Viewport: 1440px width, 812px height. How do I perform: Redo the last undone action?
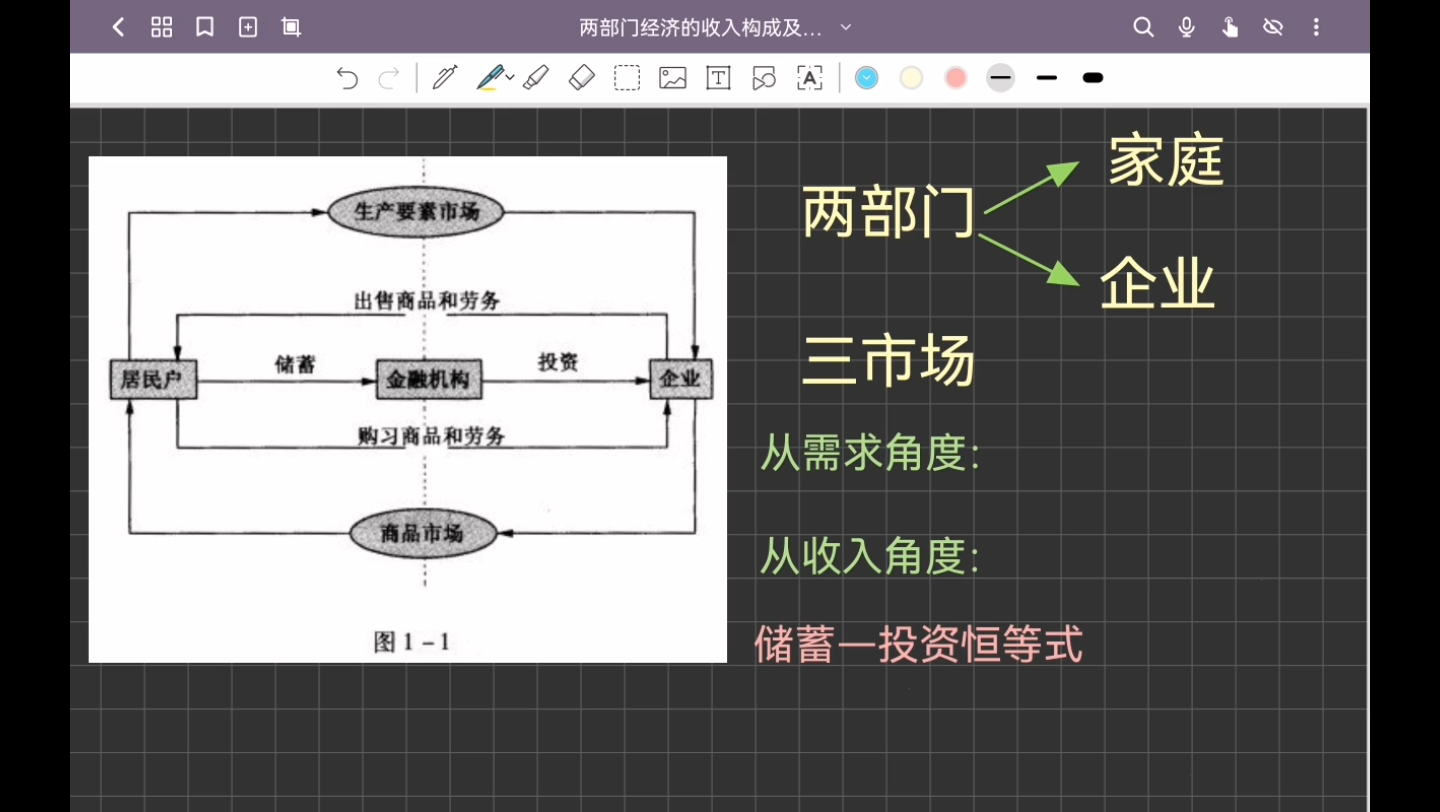[389, 78]
